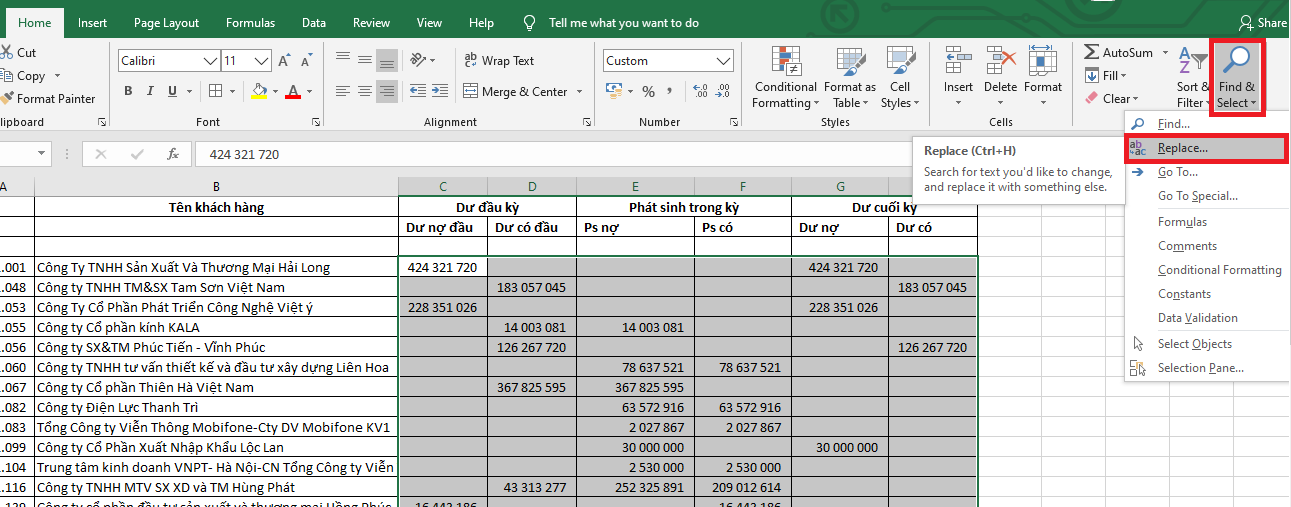Image resolution: width=1291 pixels, height=507 pixels.
Task: Click the Delete cells icon
Action: [x=1000, y=61]
